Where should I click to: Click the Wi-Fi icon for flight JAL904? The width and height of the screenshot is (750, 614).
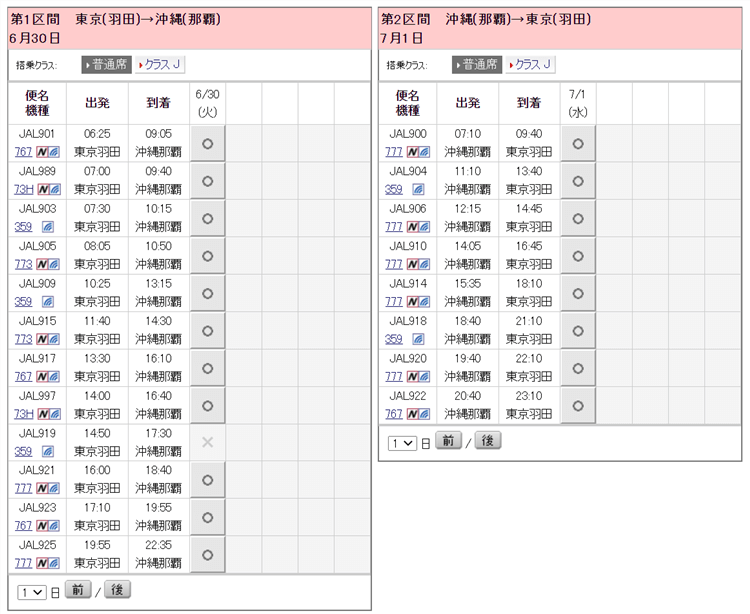[x=418, y=189]
